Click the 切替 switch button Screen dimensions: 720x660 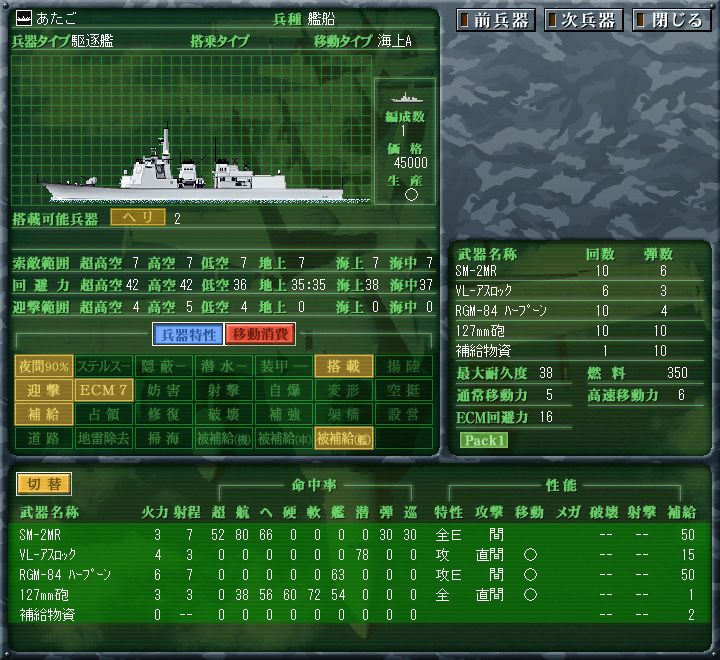[x=44, y=484]
